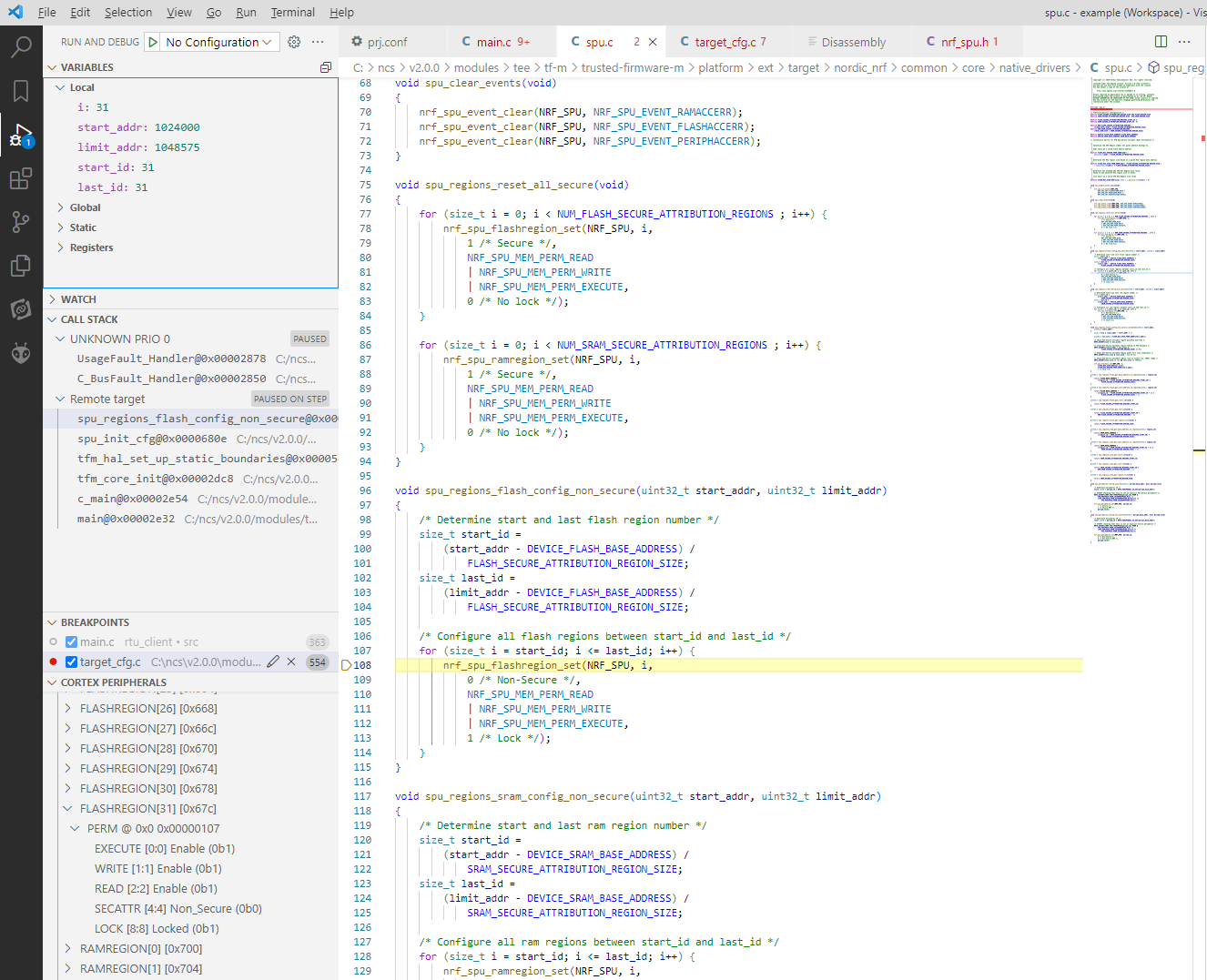Viewport: 1207px width, 980px height.
Task: Open the Terminal menu
Action: pyautogui.click(x=293, y=12)
